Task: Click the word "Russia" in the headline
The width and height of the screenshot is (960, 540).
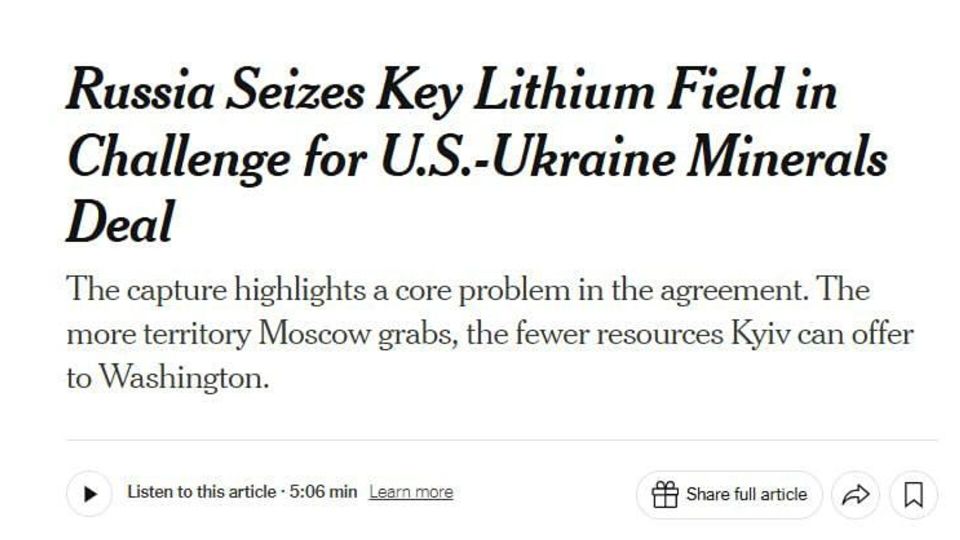Action: coord(140,91)
